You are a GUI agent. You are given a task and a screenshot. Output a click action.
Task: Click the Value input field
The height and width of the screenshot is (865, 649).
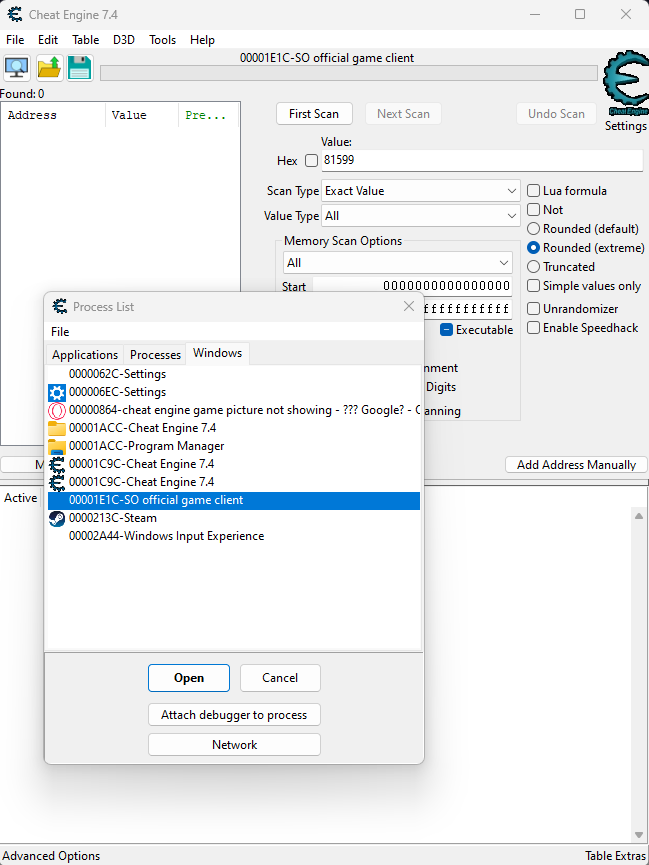(x=482, y=161)
